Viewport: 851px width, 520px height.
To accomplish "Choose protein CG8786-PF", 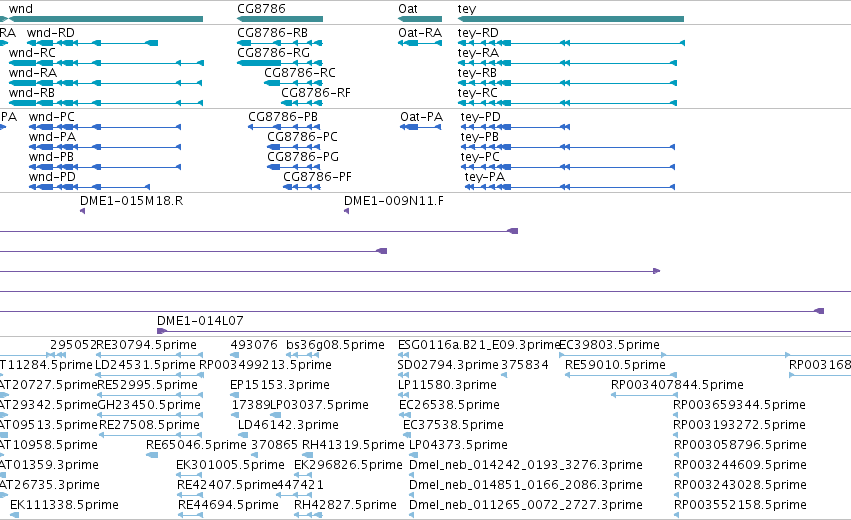I will click(317, 177).
